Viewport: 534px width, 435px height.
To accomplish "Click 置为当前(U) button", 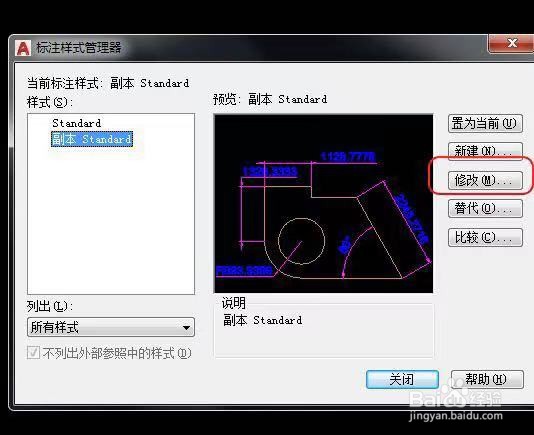I will (x=485, y=123).
